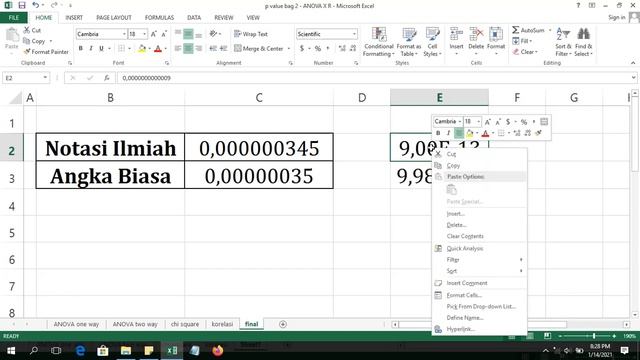640x360 pixels.
Task: Click the Insert Function fx icon
Action: [x=107, y=78]
